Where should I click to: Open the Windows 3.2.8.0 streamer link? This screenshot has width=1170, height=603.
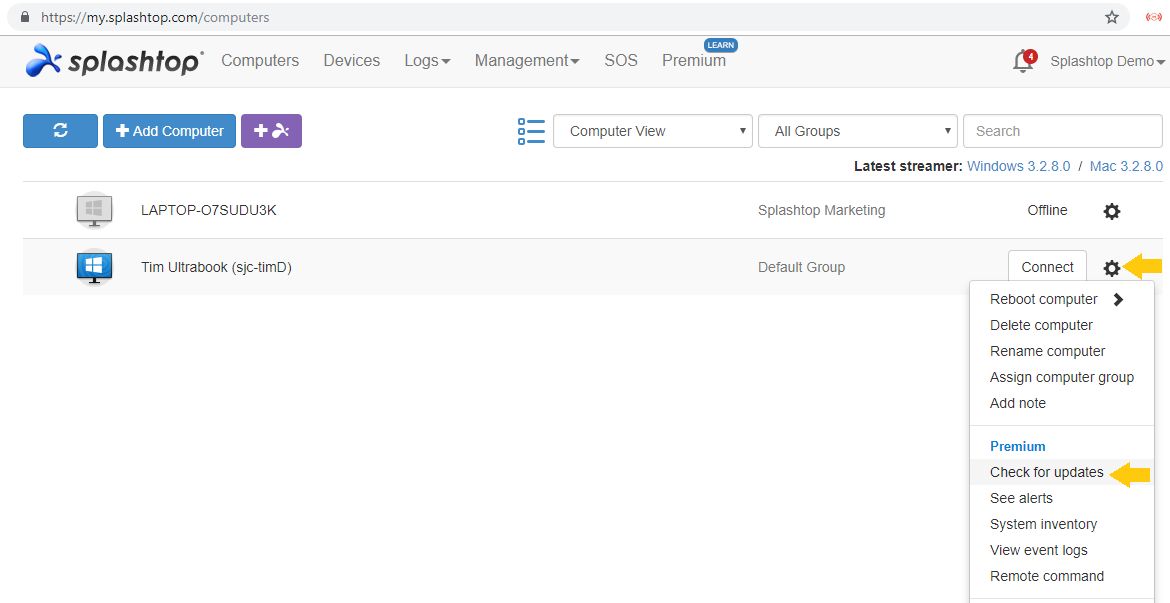1019,166
